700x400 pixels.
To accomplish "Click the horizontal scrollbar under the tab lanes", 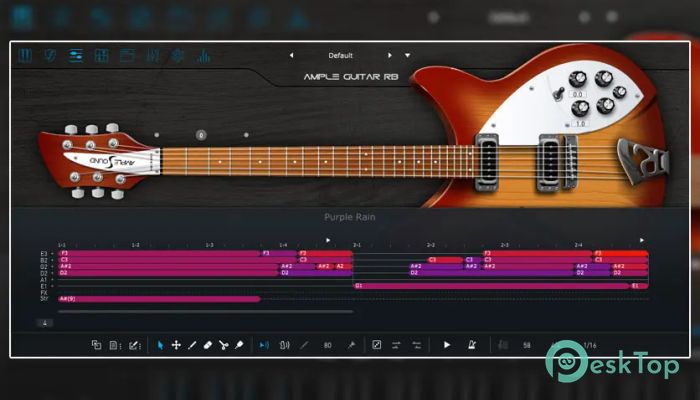I will coord(206,312).
